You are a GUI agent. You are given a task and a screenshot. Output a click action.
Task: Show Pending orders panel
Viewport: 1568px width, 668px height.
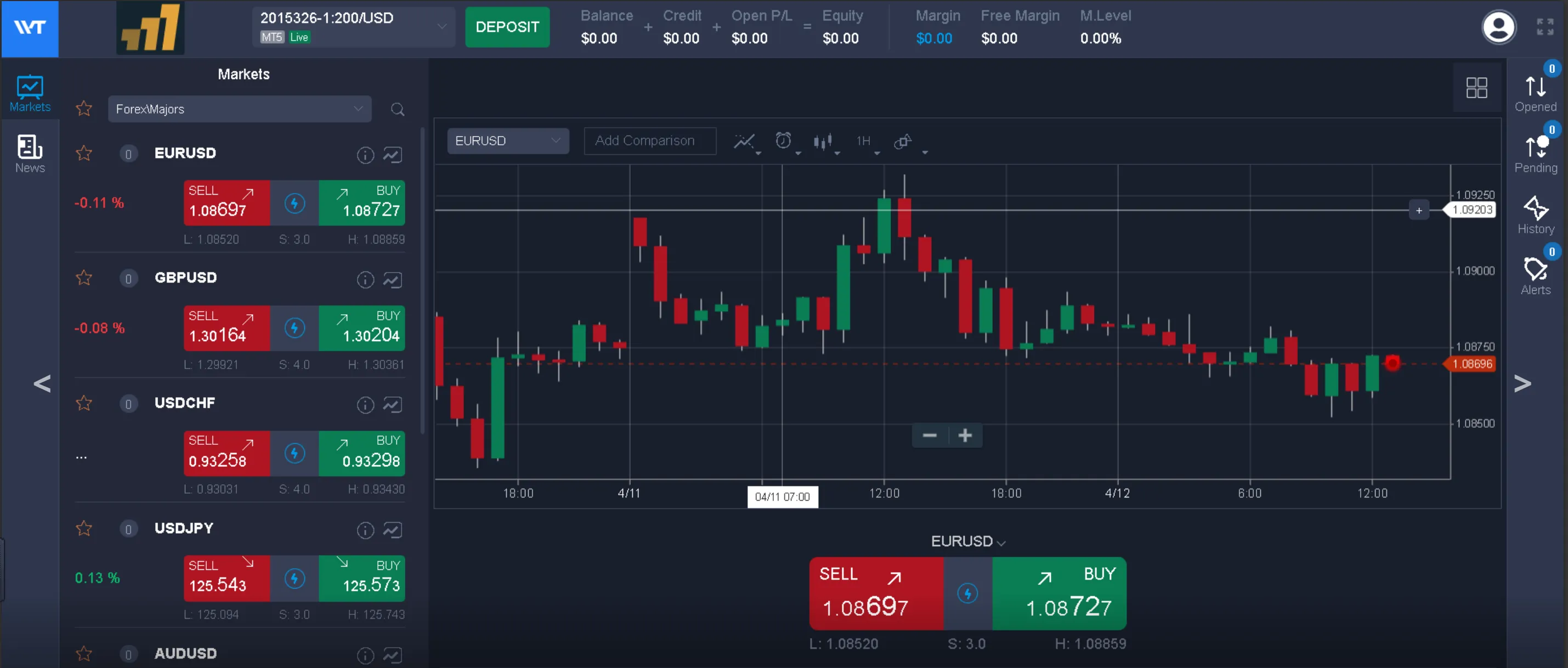1535,154
